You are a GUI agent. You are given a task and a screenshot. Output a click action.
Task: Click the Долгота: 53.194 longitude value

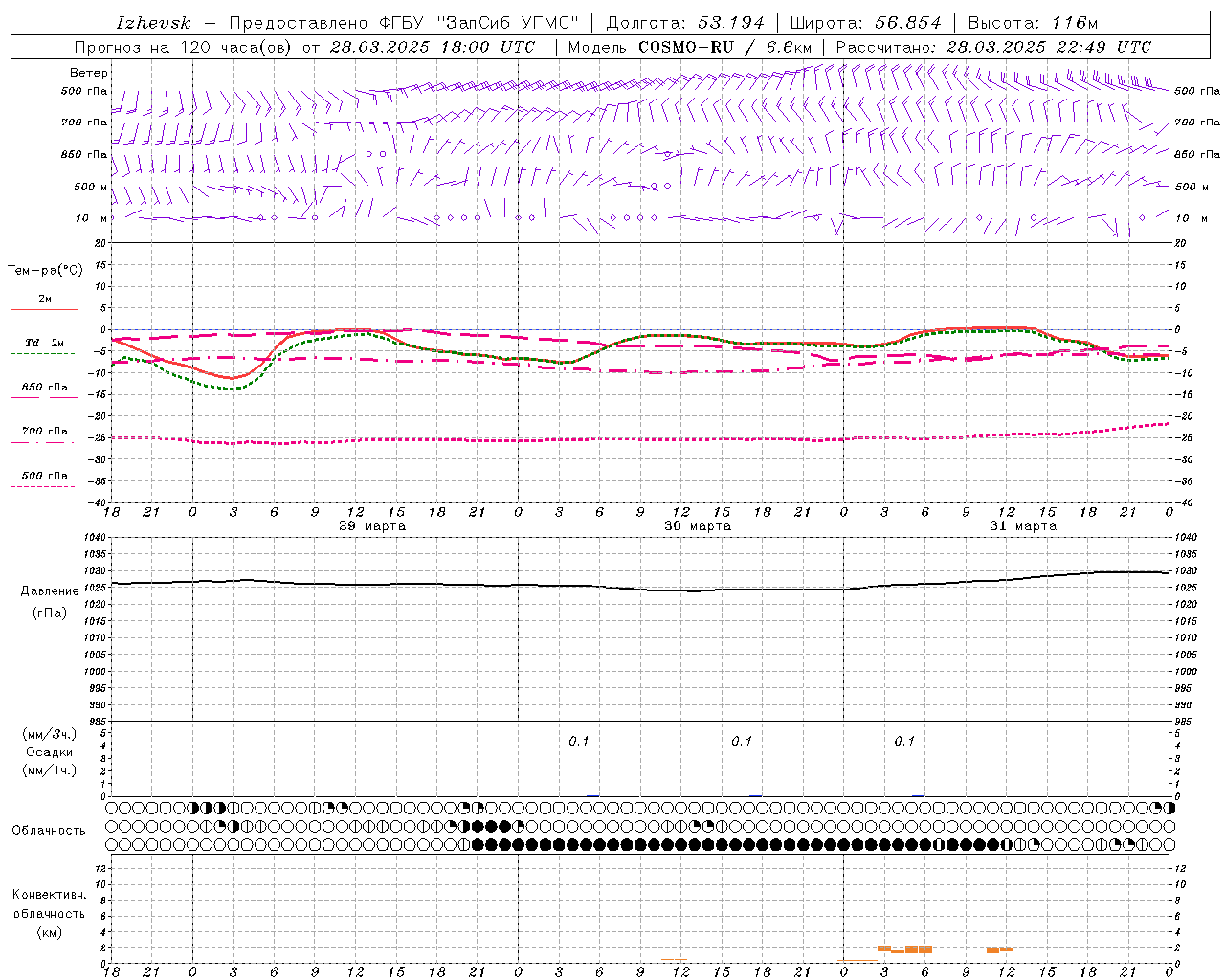click(x=685, y=23)
